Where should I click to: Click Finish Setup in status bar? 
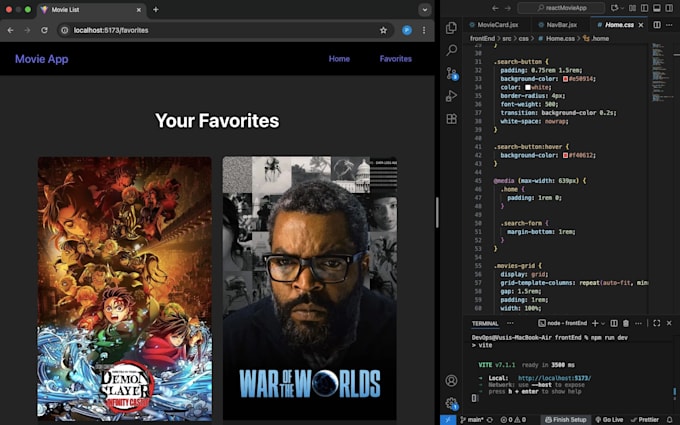566,420
